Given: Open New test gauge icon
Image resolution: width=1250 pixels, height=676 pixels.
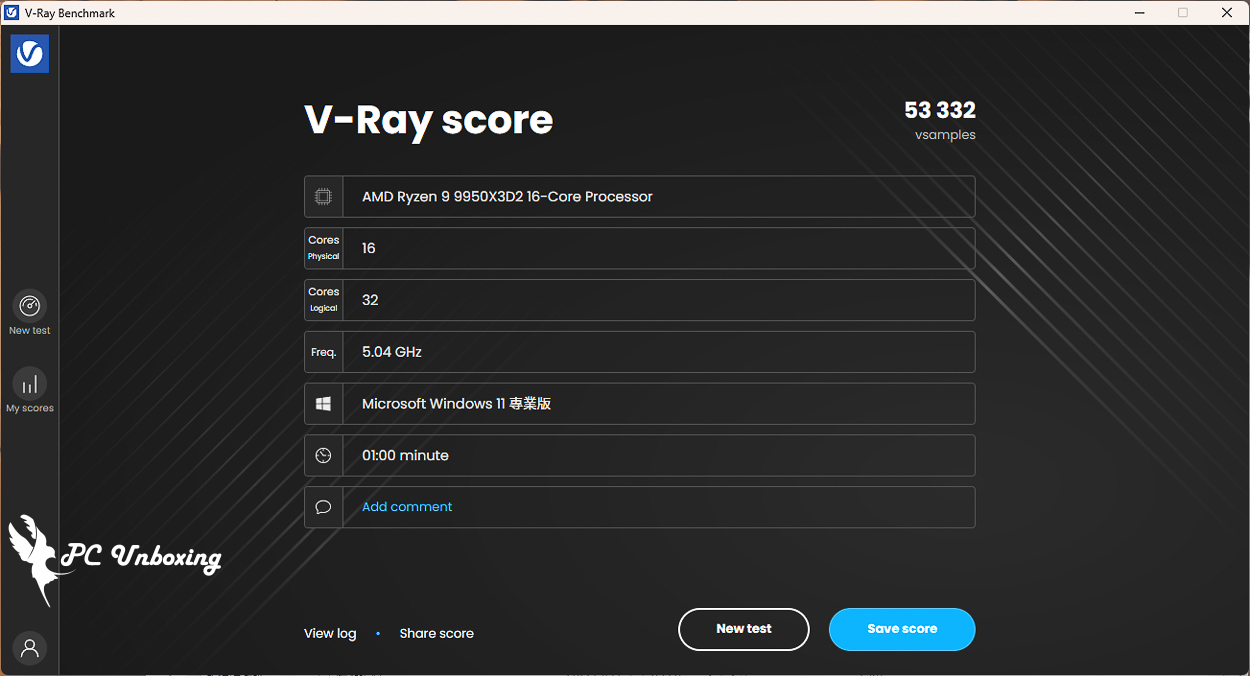Looking at the screenshot, I should pos(30,306).
